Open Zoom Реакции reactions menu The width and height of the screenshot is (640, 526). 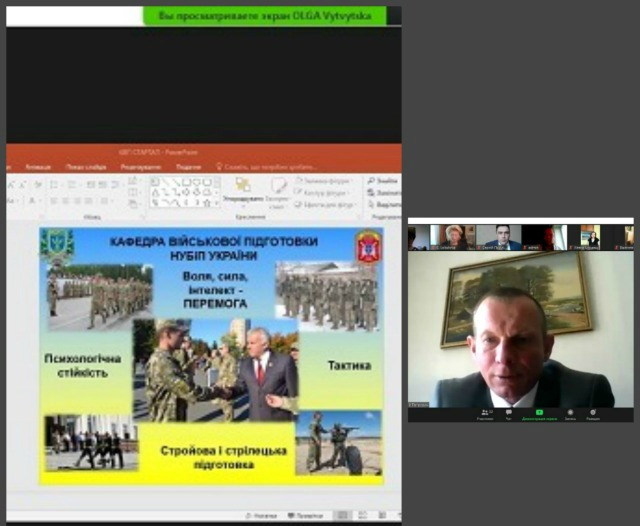[x=593, y=414]
